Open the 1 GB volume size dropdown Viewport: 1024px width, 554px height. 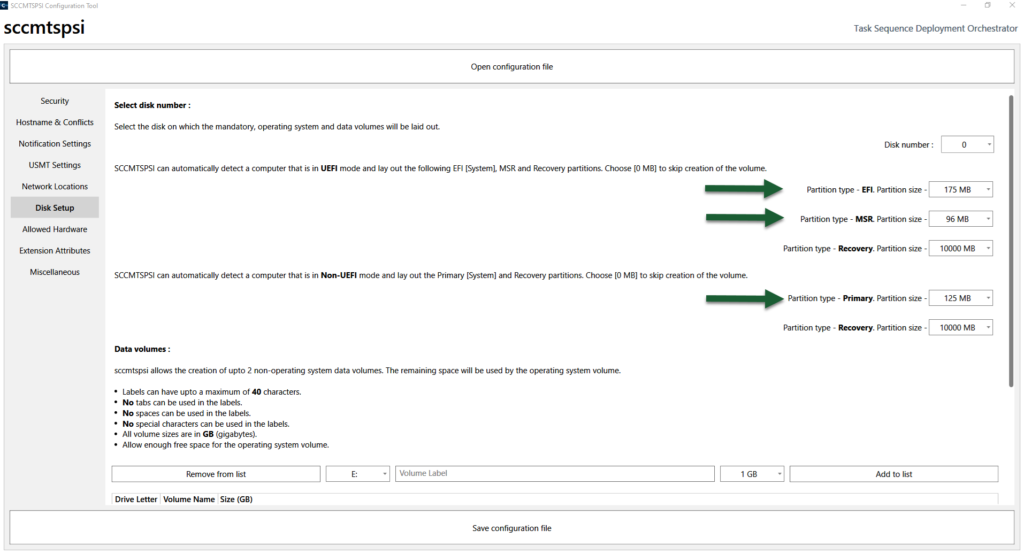click(x=752, y=474)
